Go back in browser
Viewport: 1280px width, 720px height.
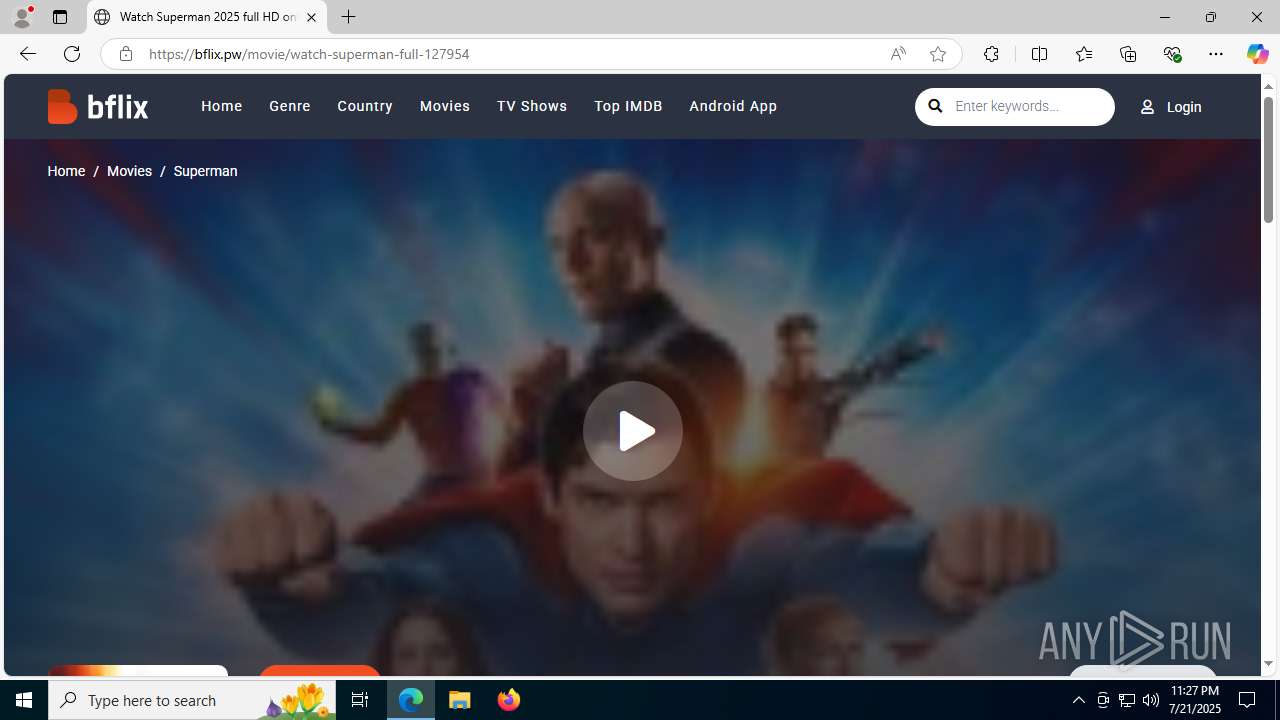(27, 54)
